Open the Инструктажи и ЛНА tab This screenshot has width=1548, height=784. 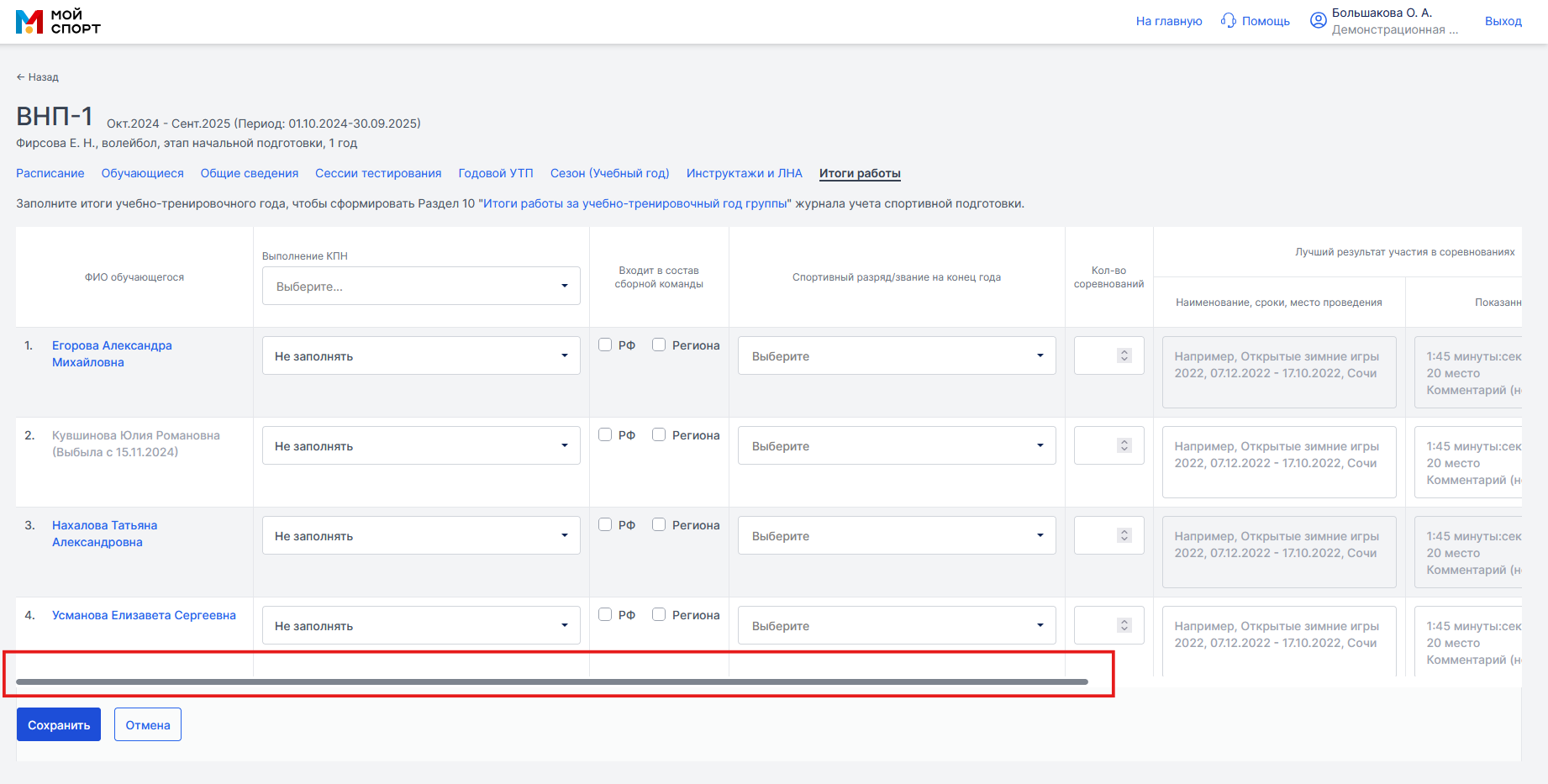click(745, 173)
